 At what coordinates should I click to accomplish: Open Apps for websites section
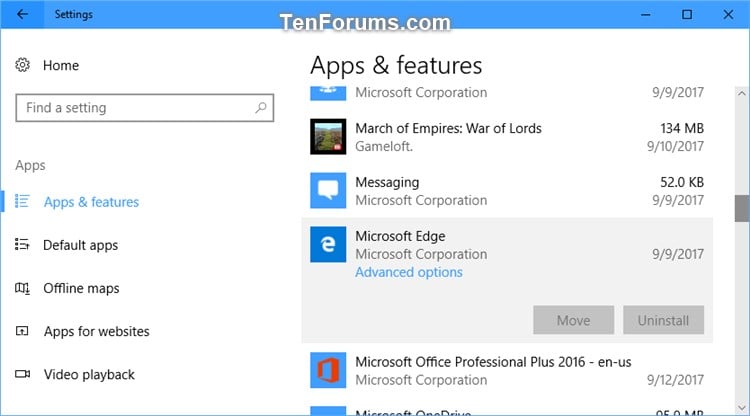[97, 331]
